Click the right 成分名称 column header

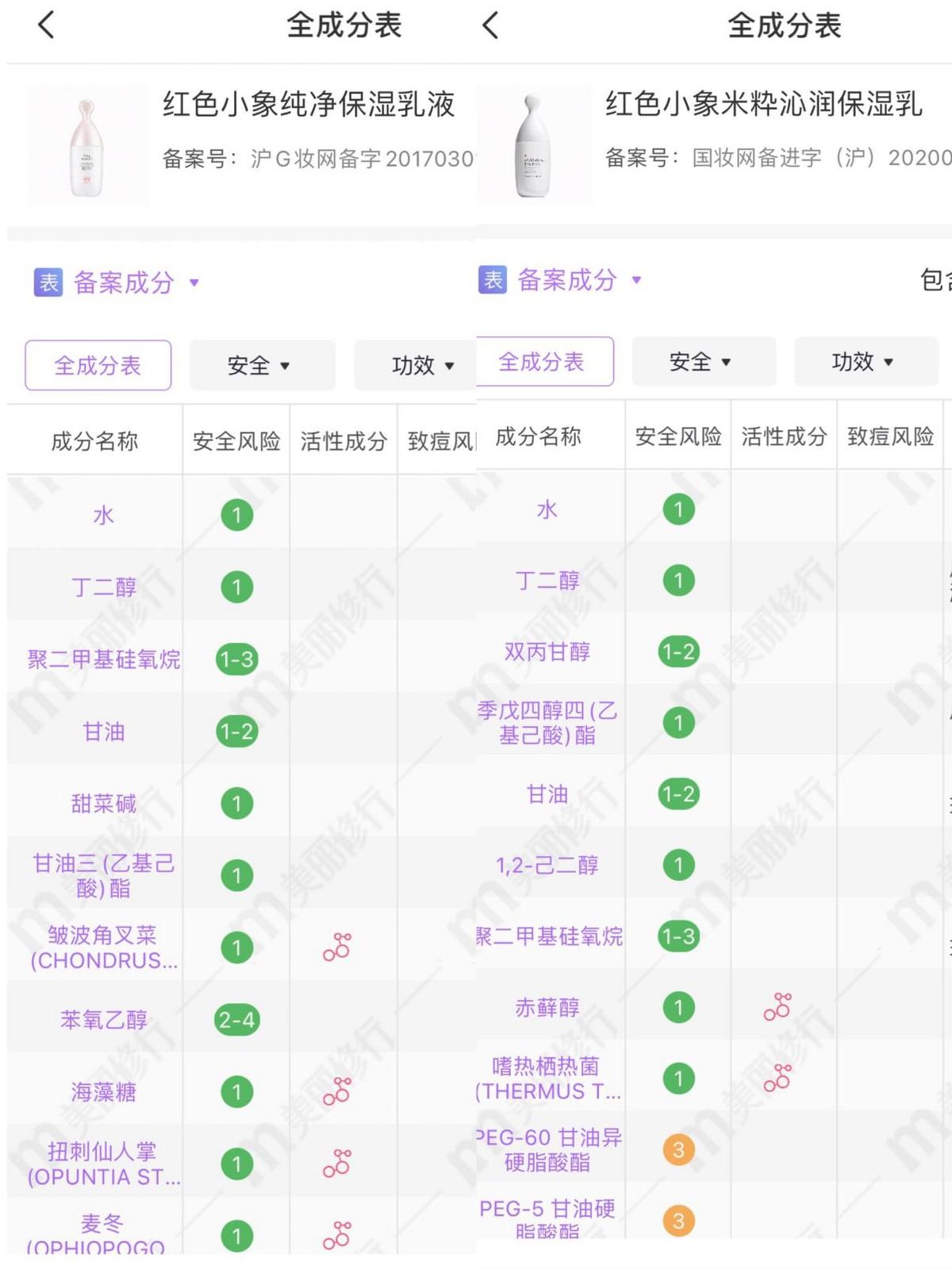(538, 436)
